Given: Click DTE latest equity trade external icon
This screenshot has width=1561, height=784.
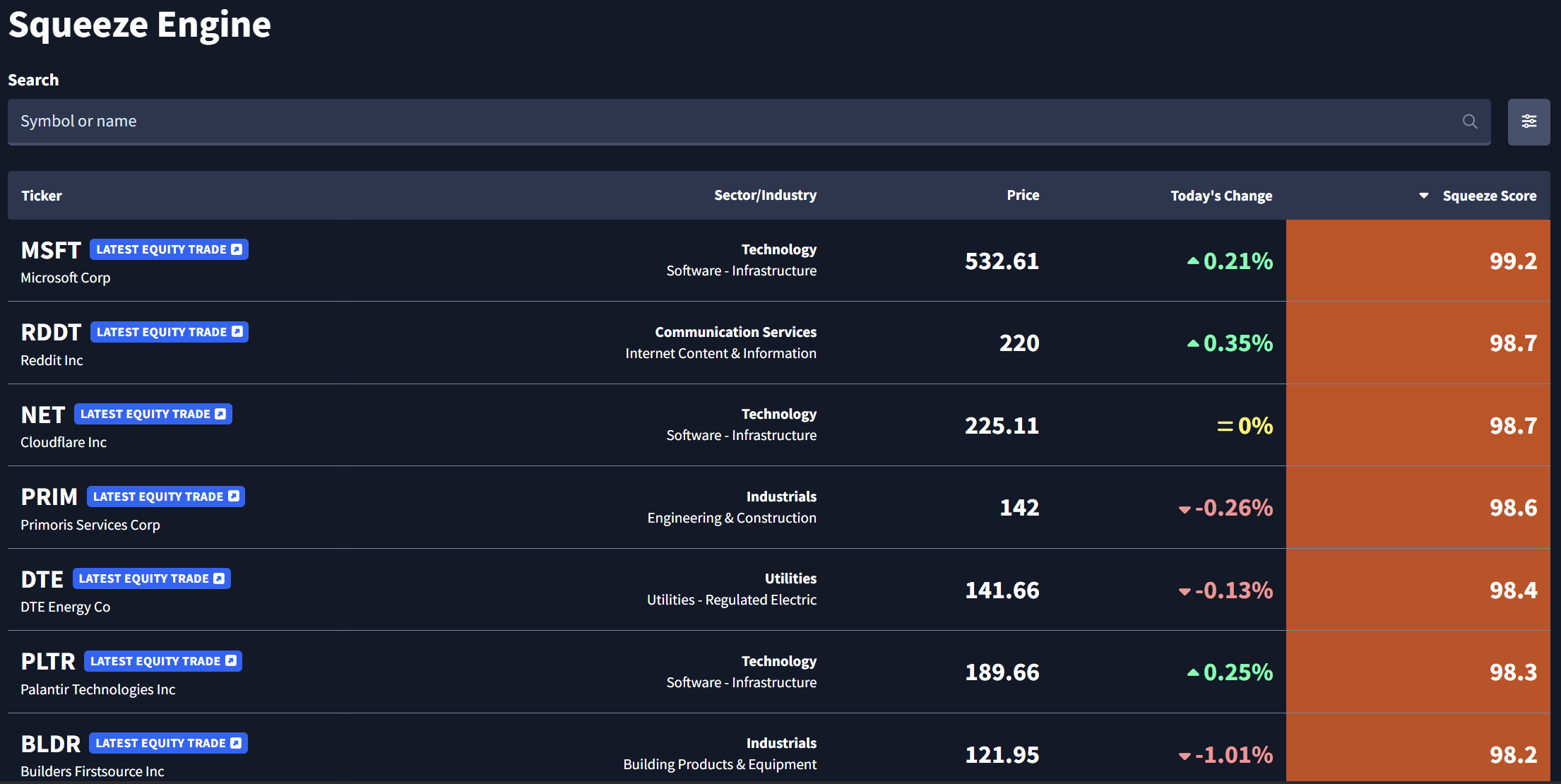Looking at the screenshot, I should point(219,578).
